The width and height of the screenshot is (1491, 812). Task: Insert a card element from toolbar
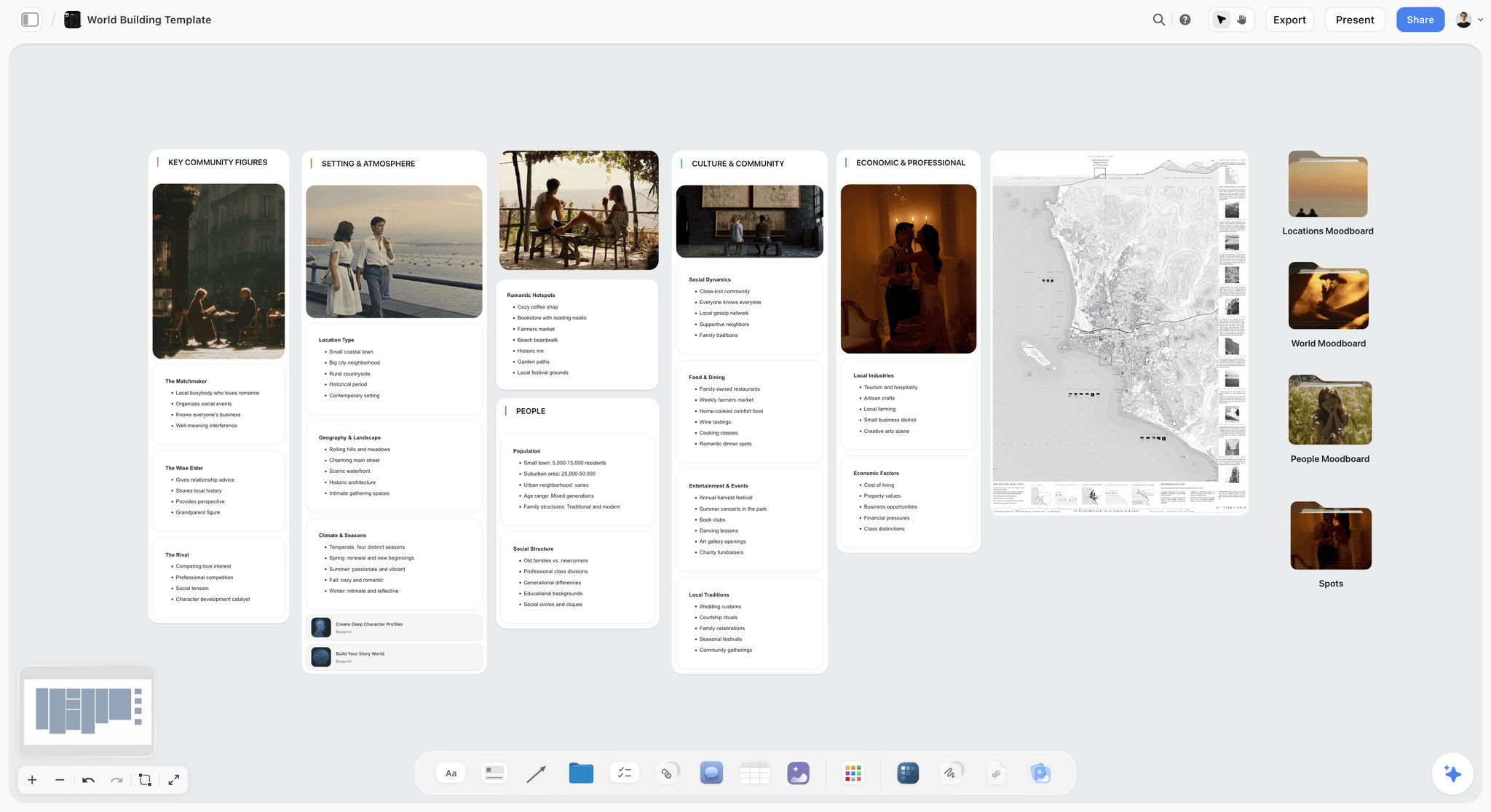[494, 773]
